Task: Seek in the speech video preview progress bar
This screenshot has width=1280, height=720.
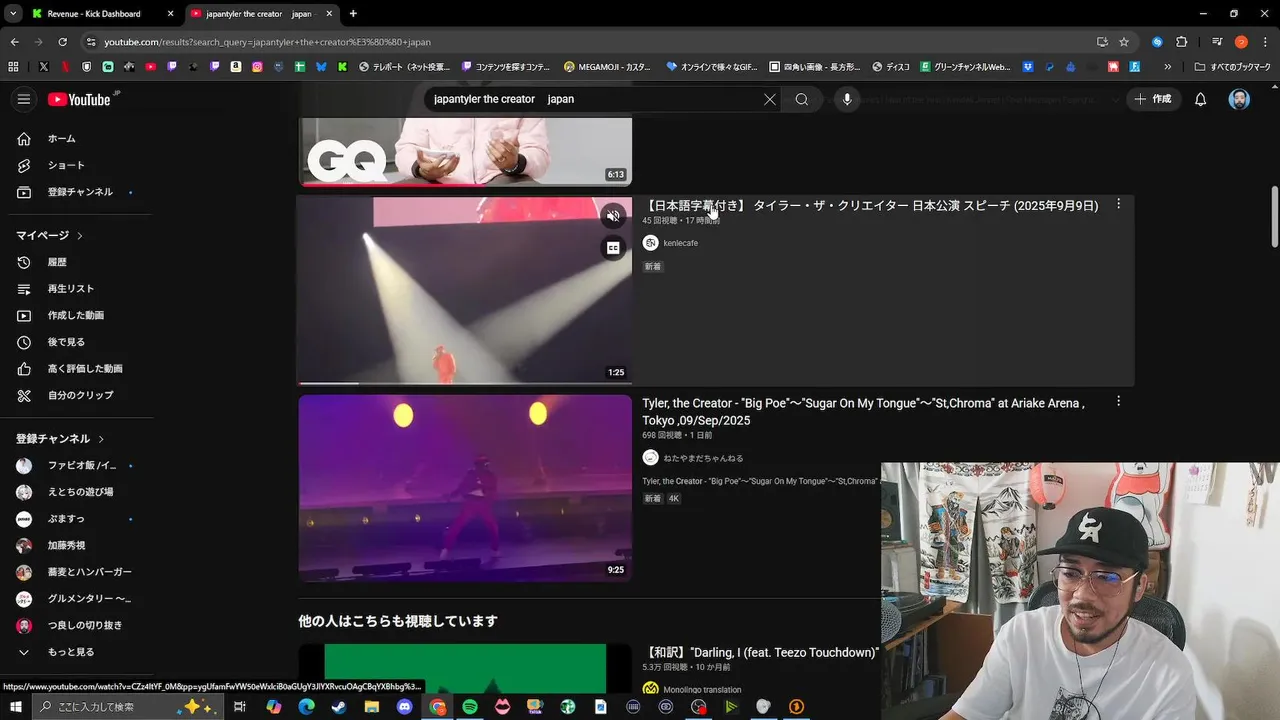Action: (x=465, y=383)
